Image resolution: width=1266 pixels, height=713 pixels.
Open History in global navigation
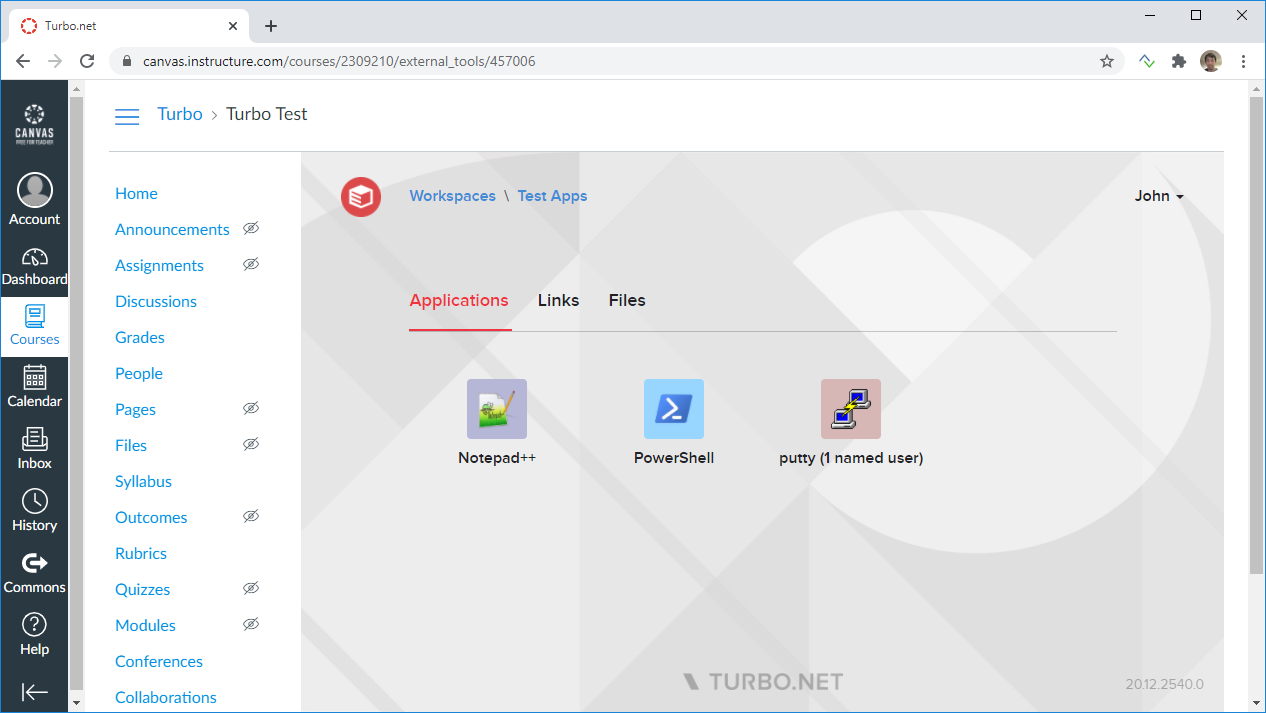(x=34, y=511)
